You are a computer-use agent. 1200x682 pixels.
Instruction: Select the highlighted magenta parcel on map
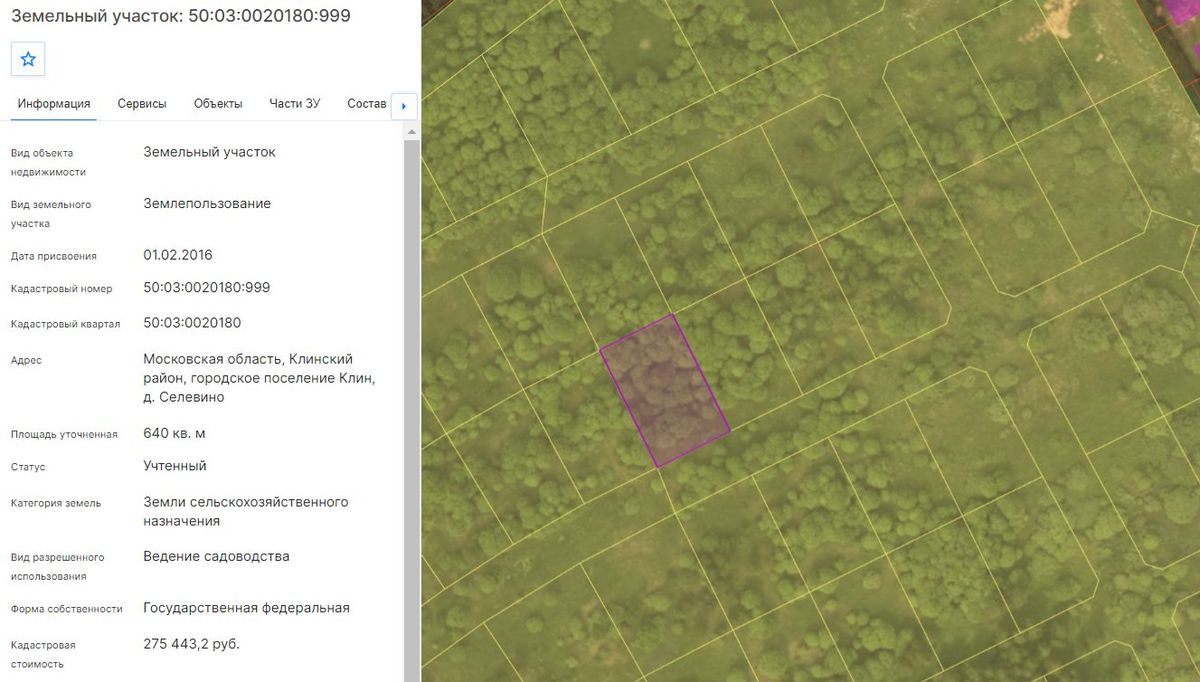tap(665, 390)
